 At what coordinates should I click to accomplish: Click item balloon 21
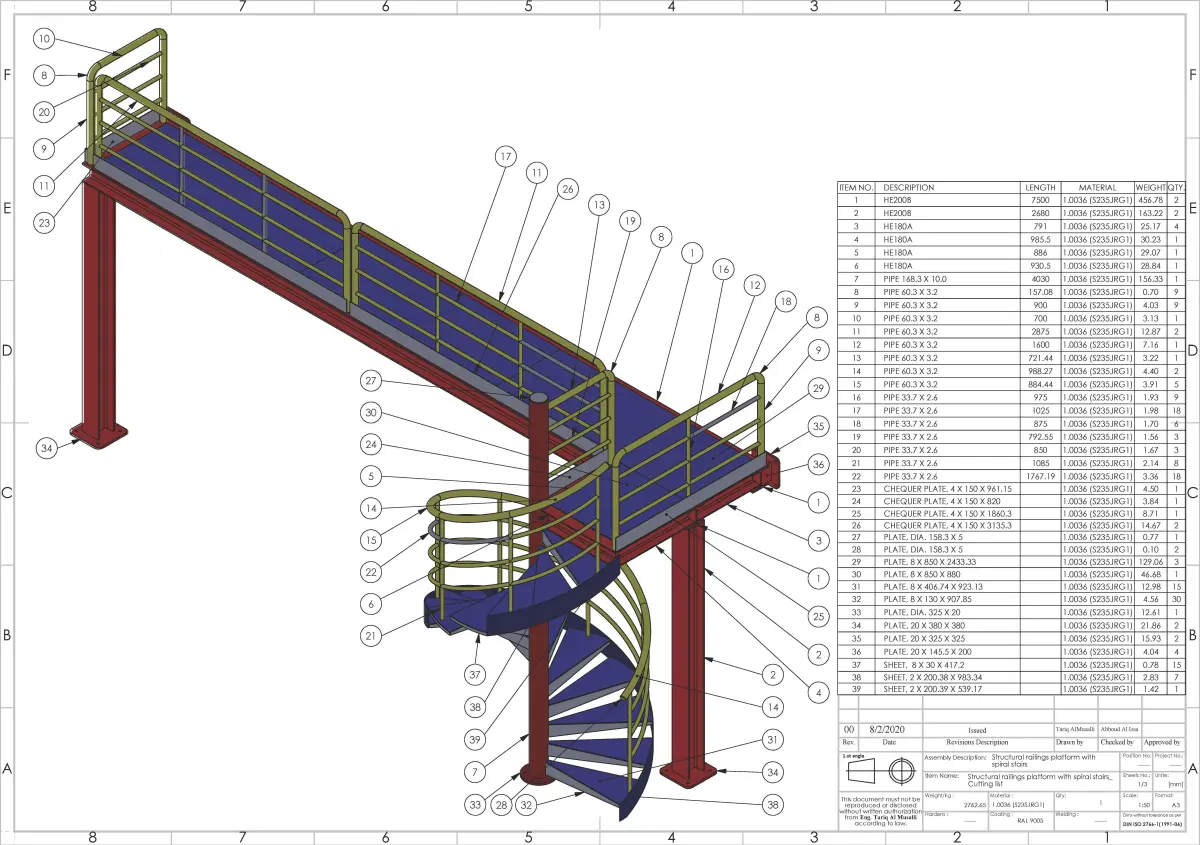[x=371, y=636]
